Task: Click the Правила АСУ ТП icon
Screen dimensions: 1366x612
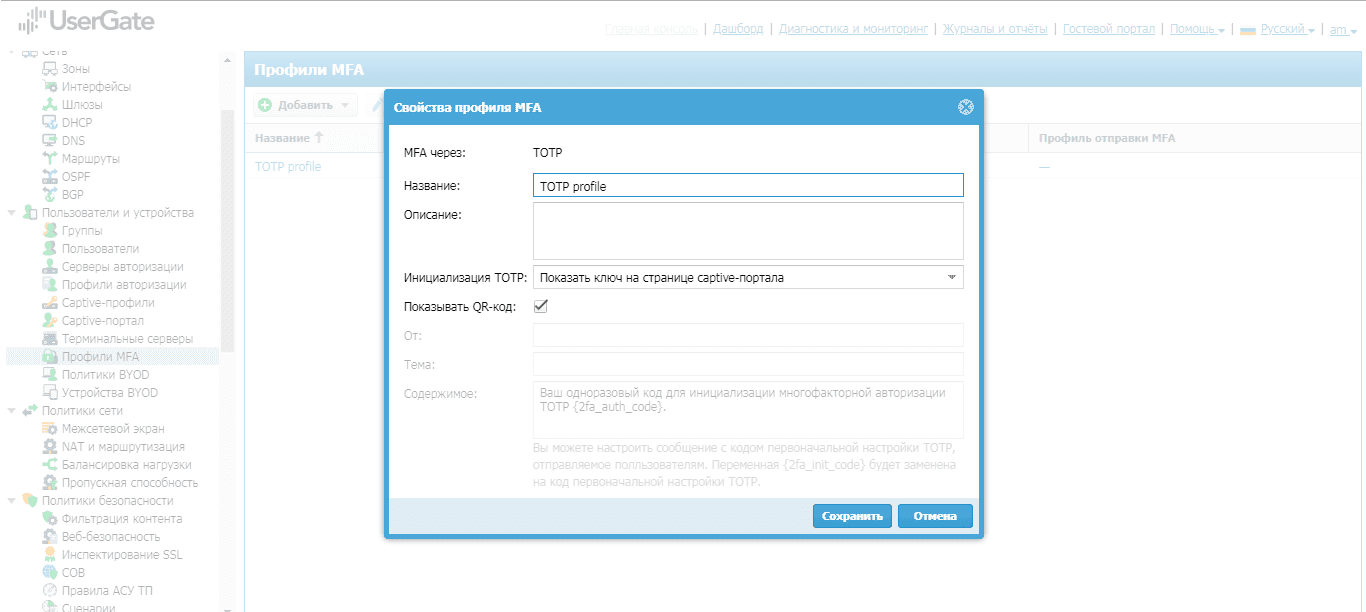Action: (x=50, y=591)
